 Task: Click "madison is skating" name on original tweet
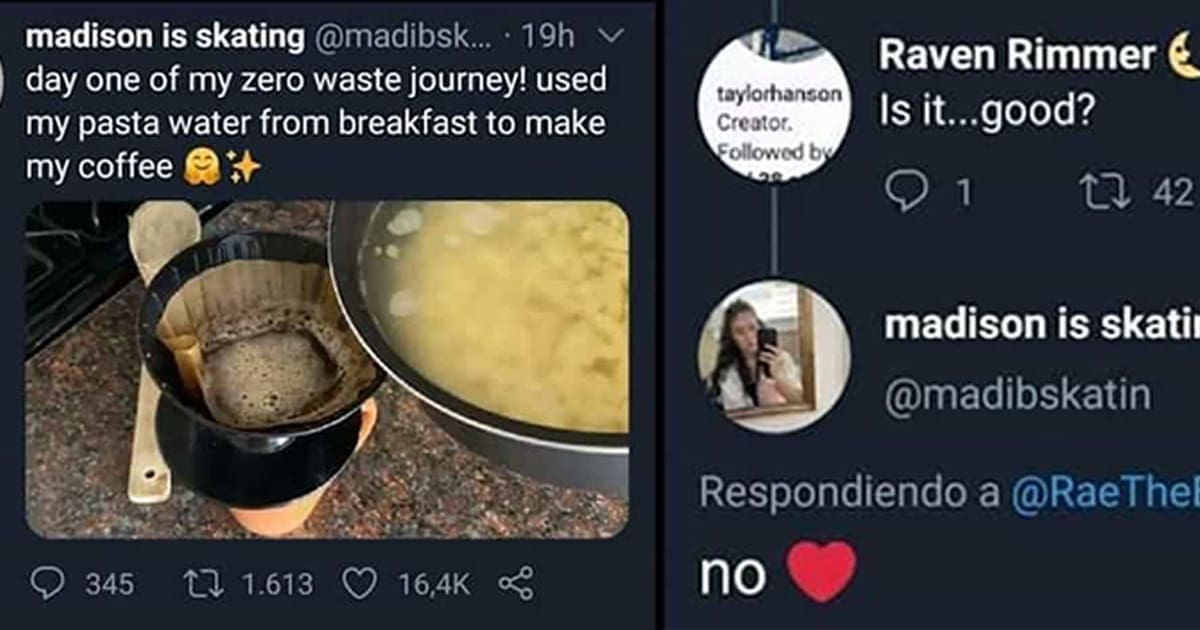tap(165, 37)
